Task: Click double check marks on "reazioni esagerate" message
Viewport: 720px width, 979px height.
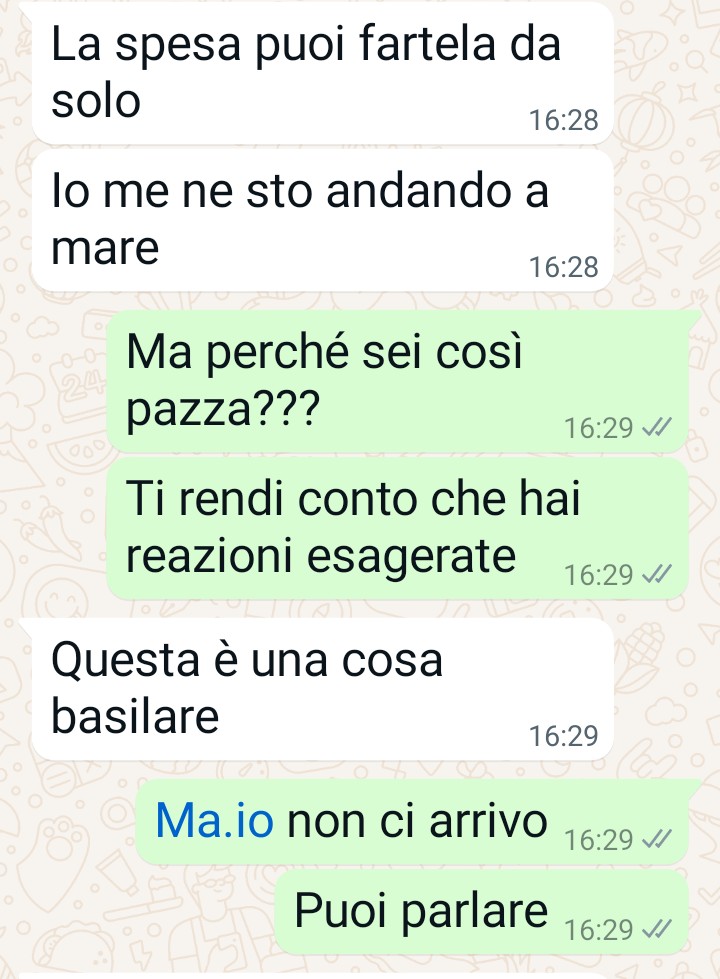Action: click(657, 575)
